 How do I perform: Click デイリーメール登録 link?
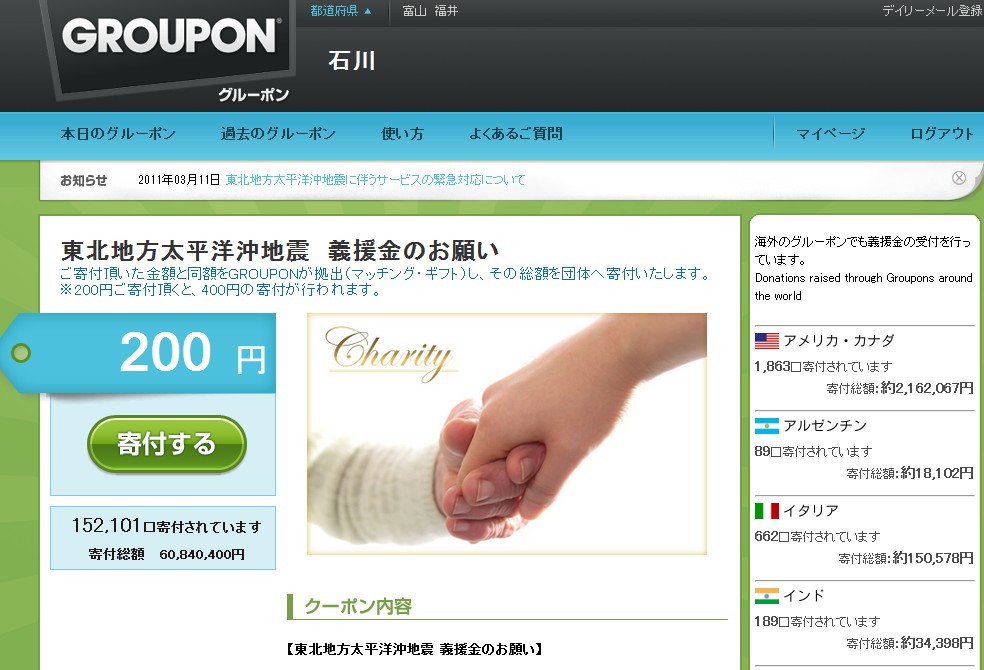point(933,11)
